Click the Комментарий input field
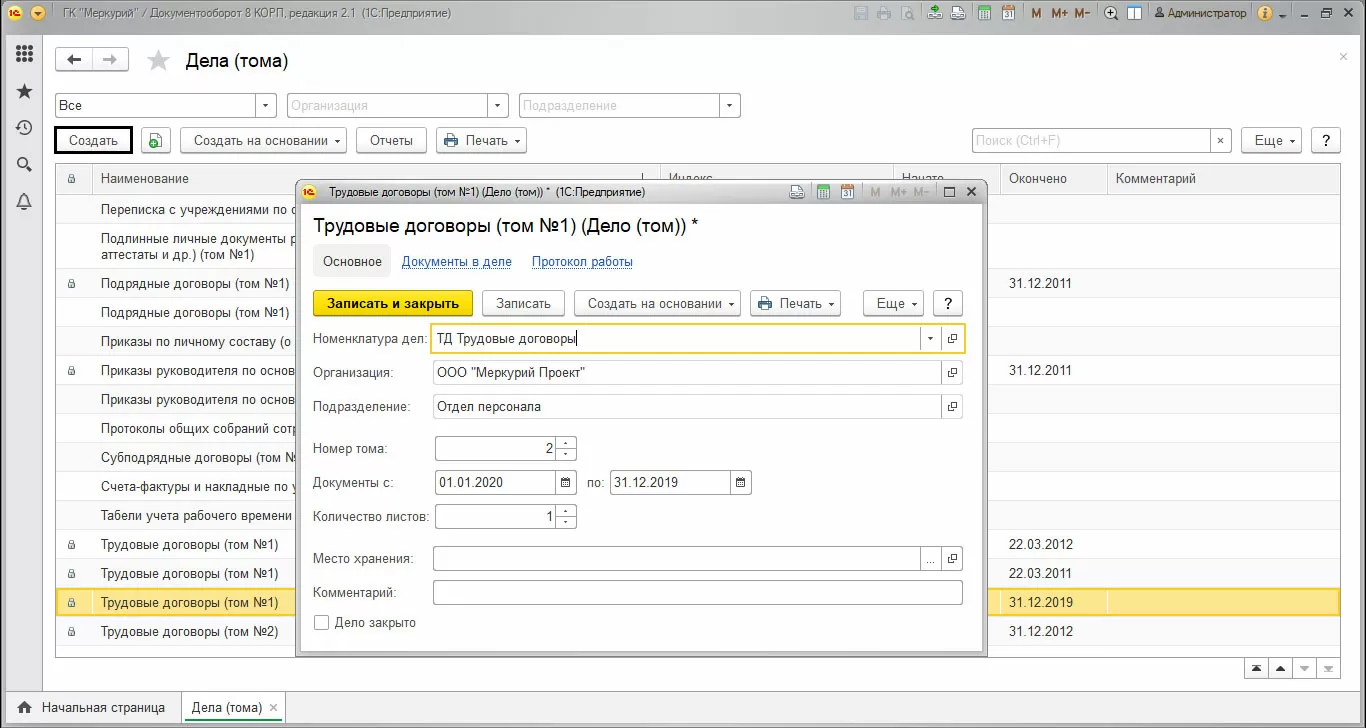This screenshot has height=728, width=1366. point(697,593)
